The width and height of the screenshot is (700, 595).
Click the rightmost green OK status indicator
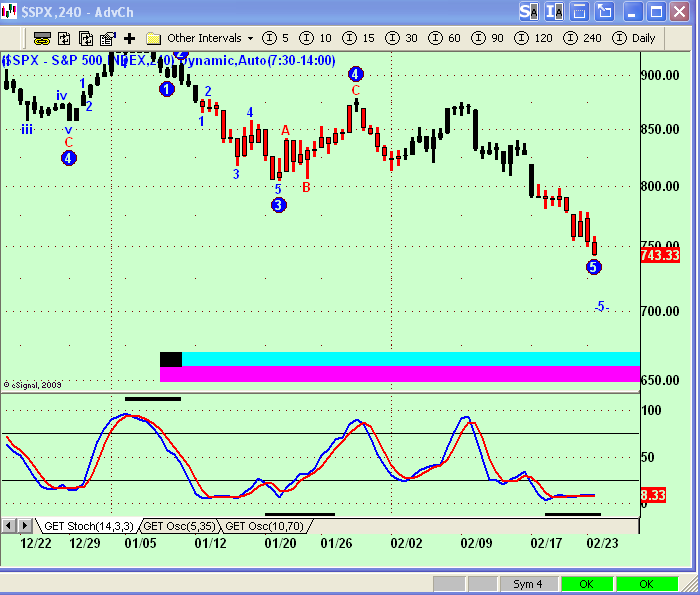[646, 584]
